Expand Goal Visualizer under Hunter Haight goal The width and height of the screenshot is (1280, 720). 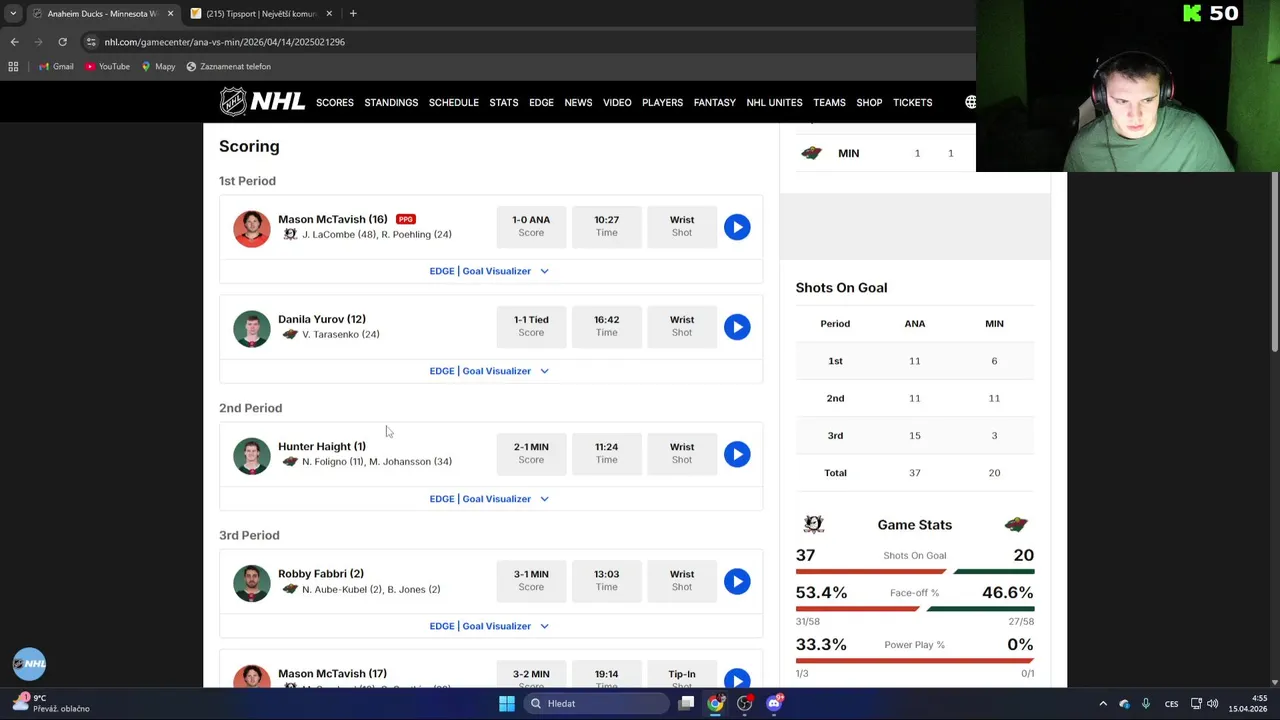point(490,498)
